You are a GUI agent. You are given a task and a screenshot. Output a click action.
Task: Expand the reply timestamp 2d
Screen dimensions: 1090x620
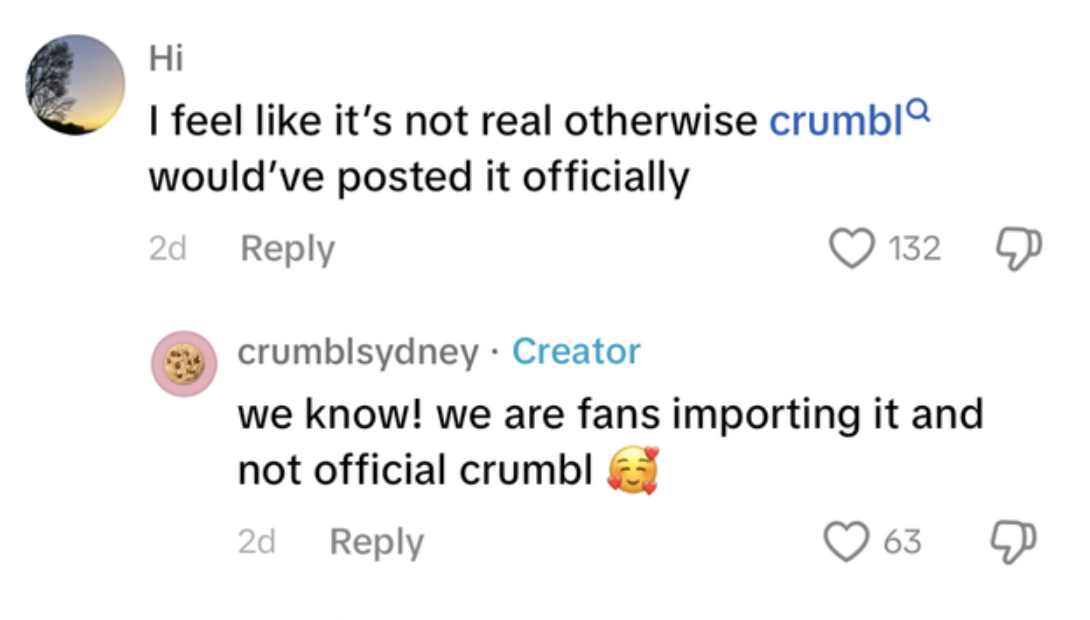click(x=258, y=541)
